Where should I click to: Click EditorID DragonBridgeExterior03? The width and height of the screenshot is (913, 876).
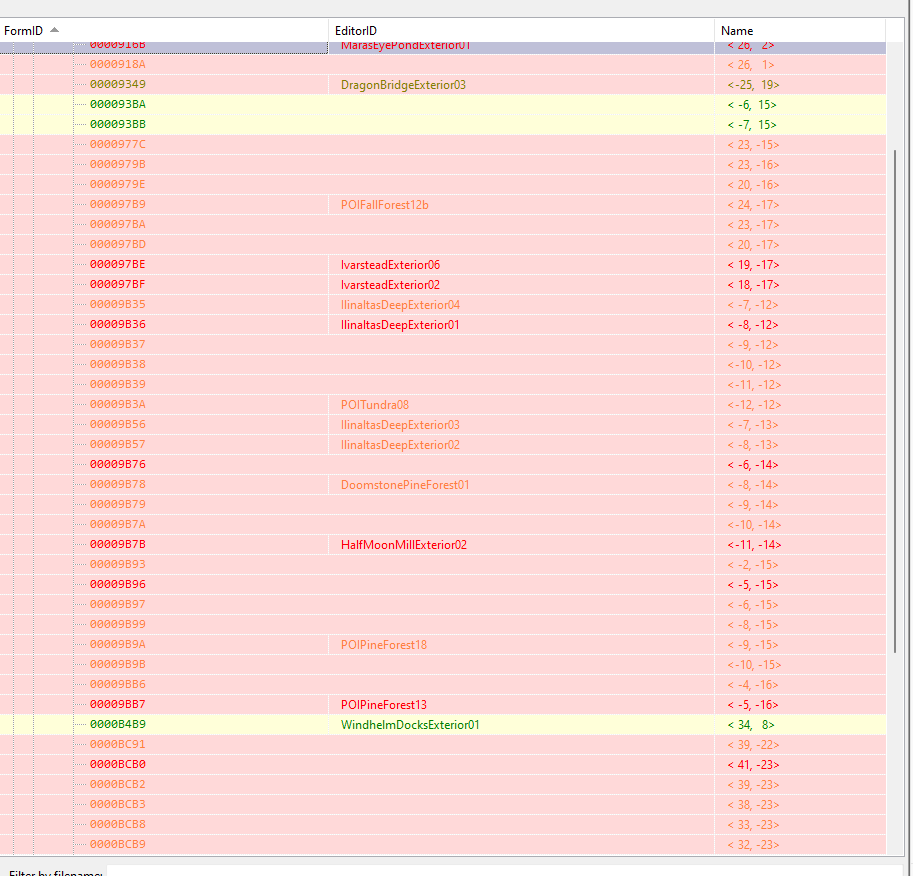[403, 85]
